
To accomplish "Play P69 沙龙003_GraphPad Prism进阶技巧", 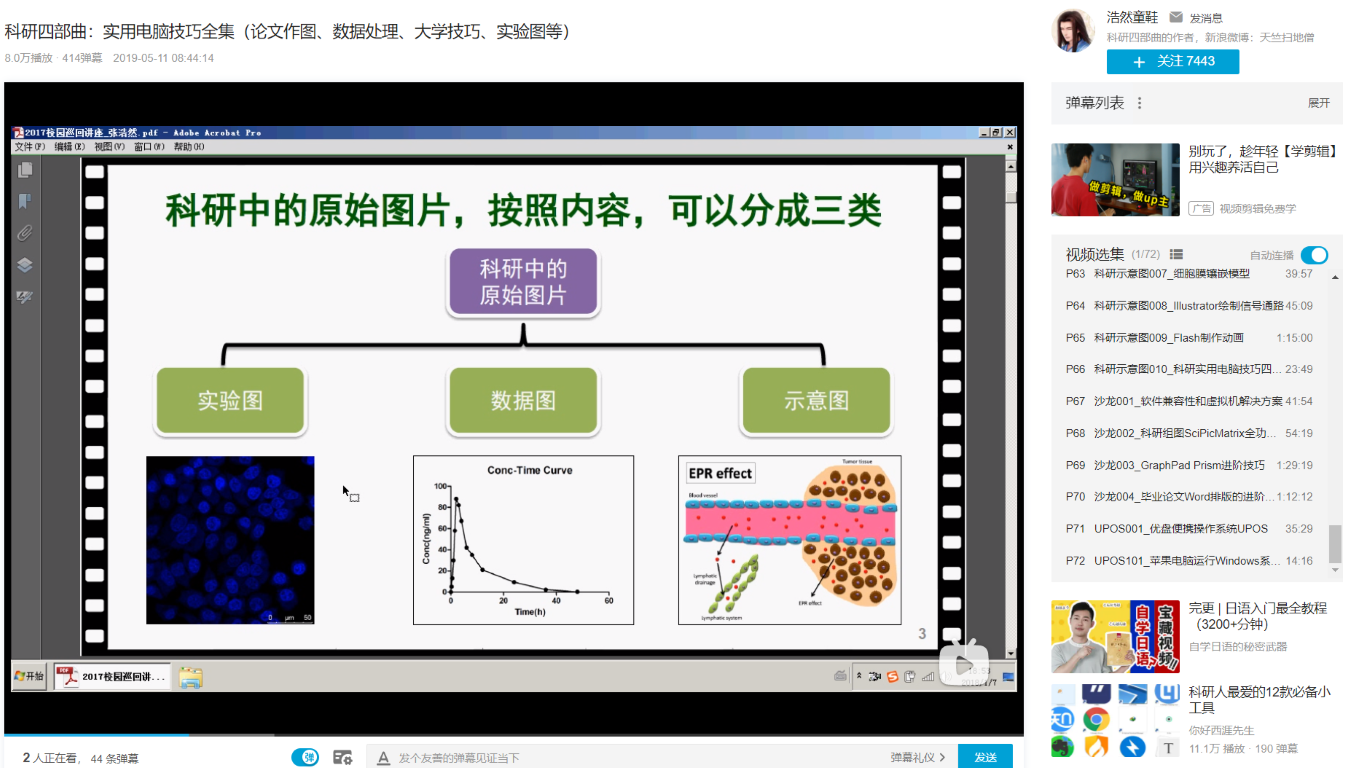I will click(x=1190, y=465).
